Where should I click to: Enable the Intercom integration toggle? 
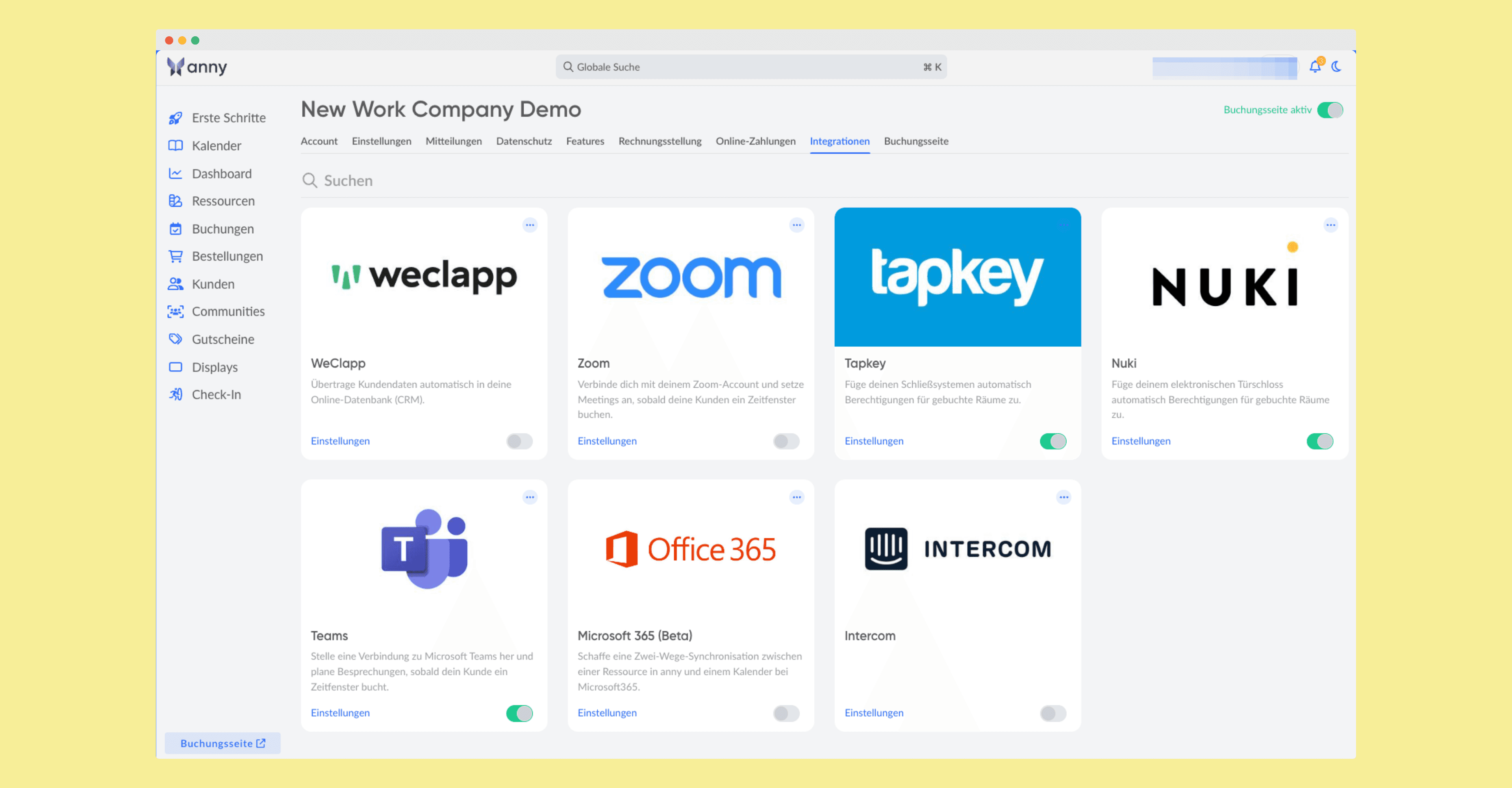click(x=1053, y=713)
